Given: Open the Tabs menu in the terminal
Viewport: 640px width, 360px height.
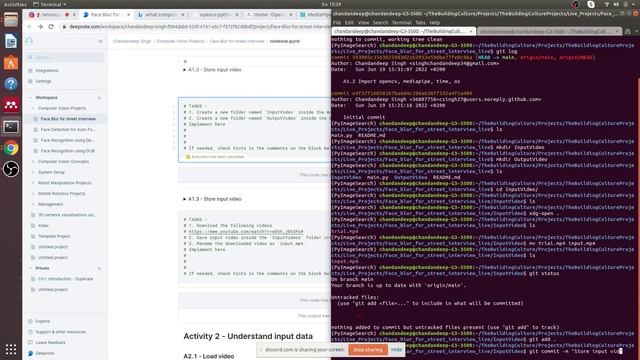Looking at the screenshot, I should [x=420, y=23].
